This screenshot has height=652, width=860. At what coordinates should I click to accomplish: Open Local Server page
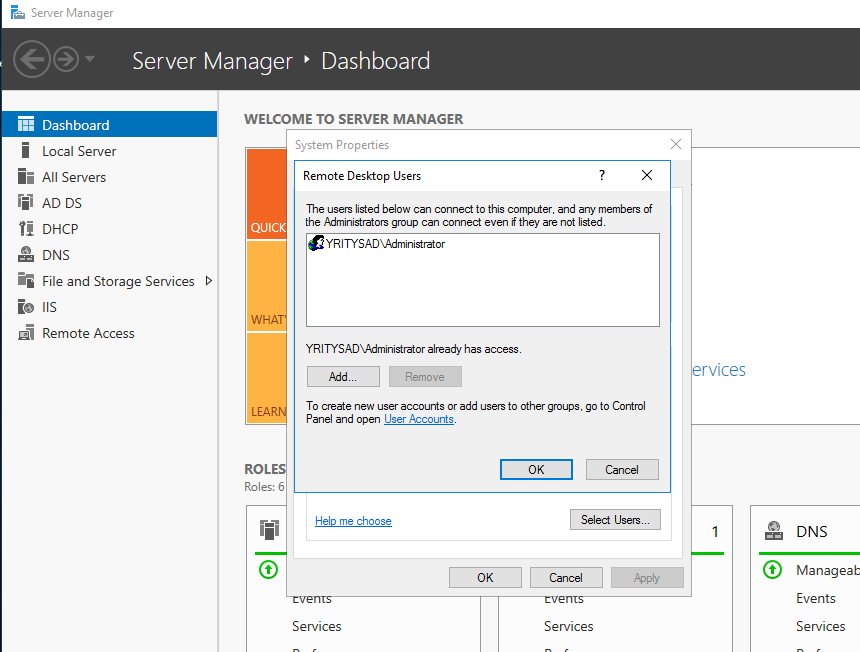pyautogui.click(x=79, y=151)
